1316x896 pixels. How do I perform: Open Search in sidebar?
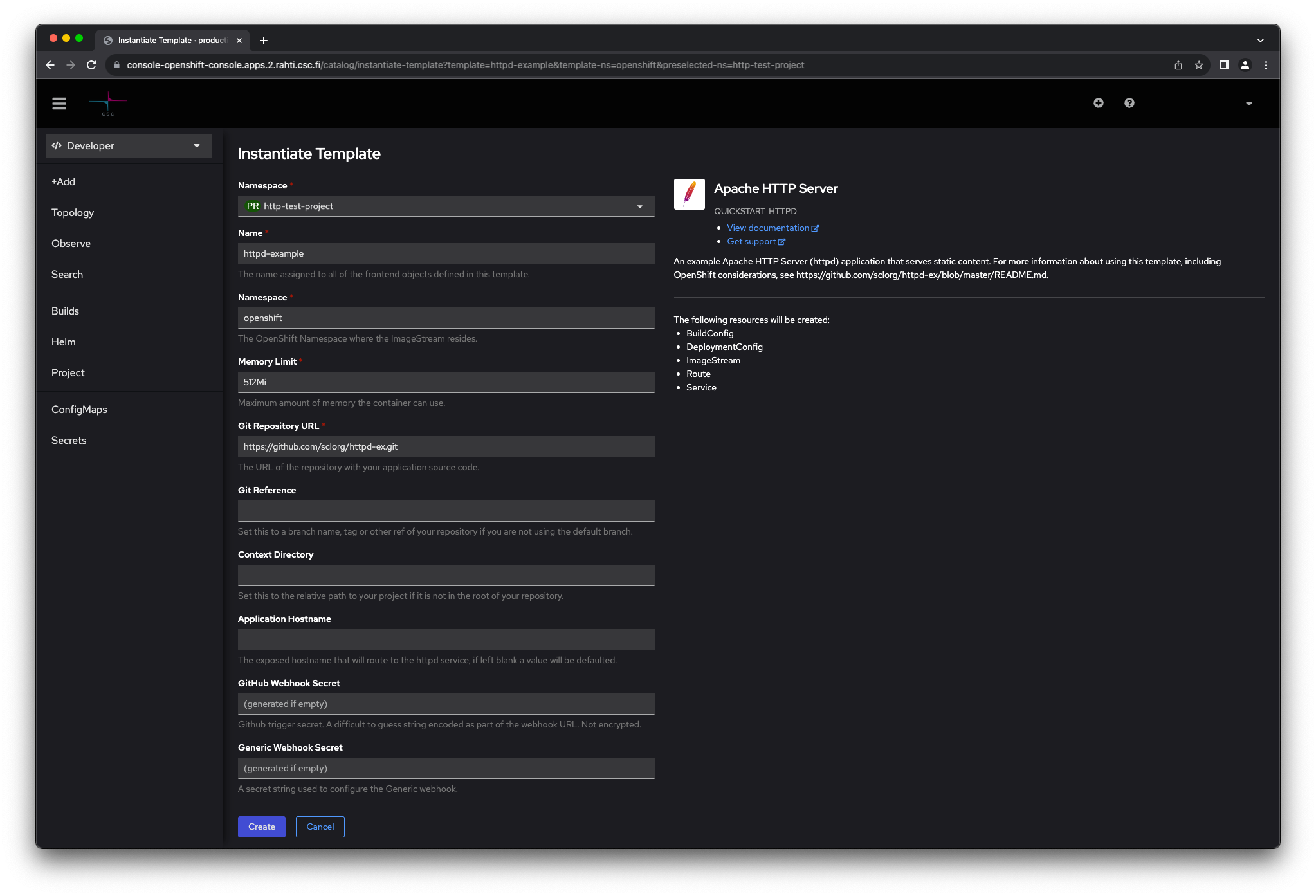[67, 275]
